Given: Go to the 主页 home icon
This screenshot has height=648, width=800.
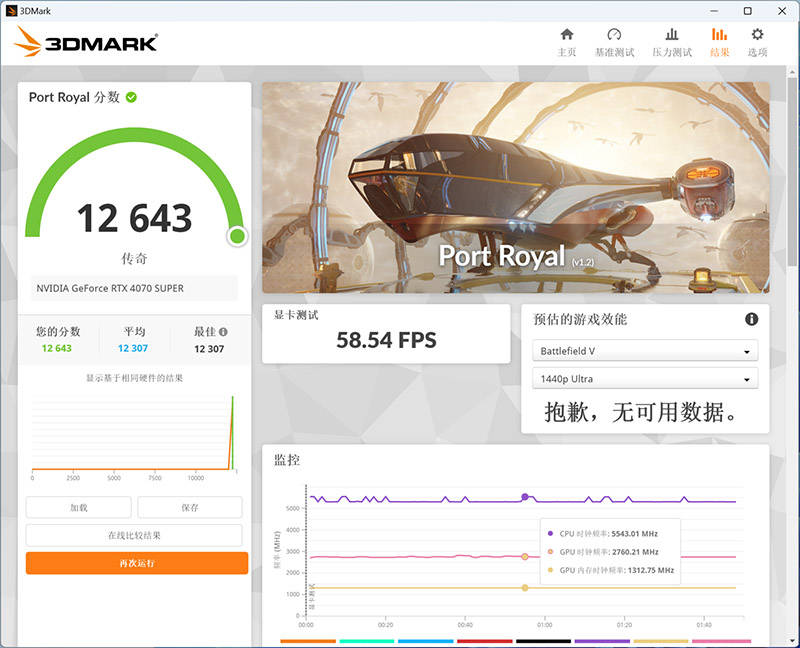Looking at the screenshot, I should pyautogui.click(x=567, y=35).
